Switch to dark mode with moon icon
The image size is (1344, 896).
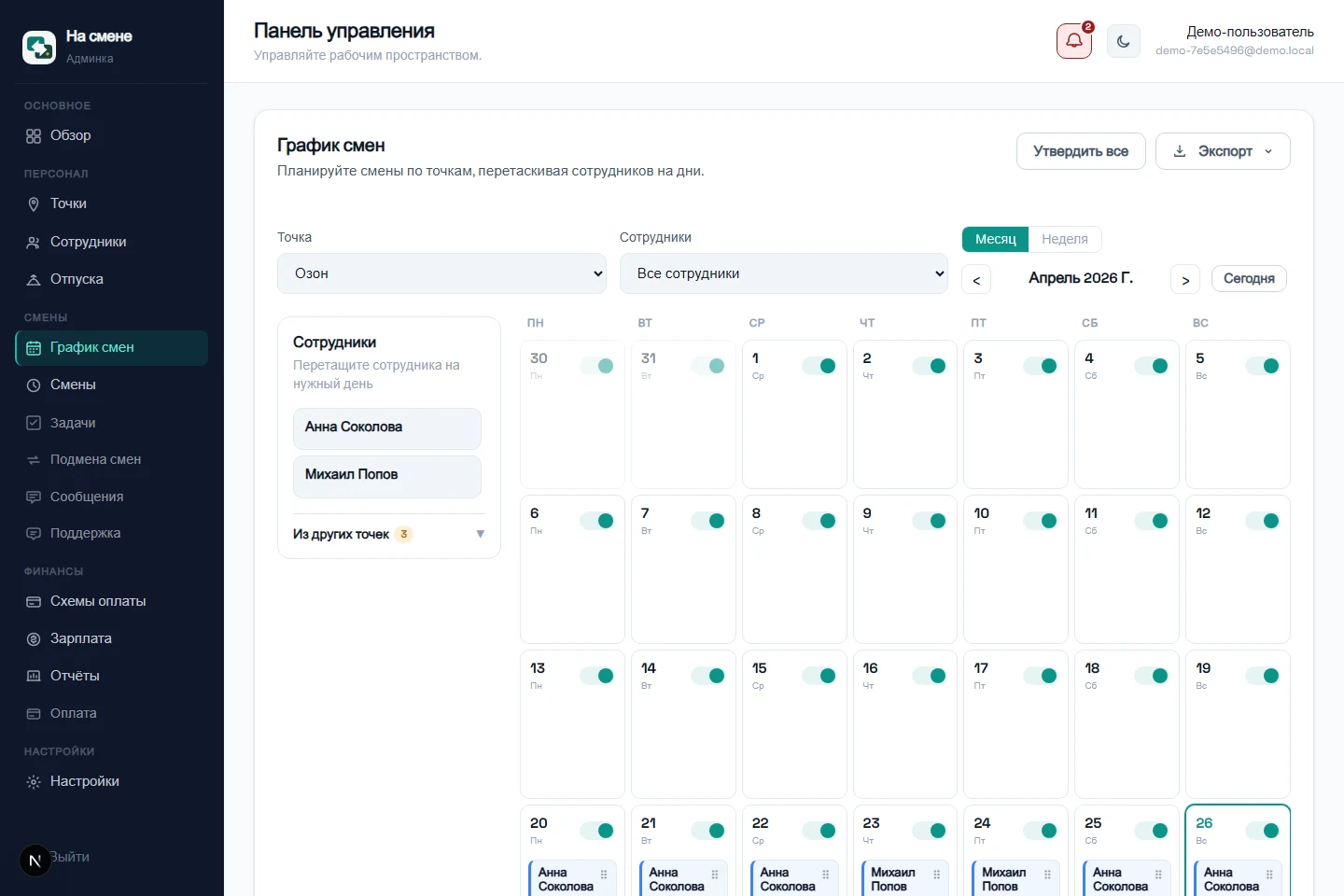[x=1123, y=41]
